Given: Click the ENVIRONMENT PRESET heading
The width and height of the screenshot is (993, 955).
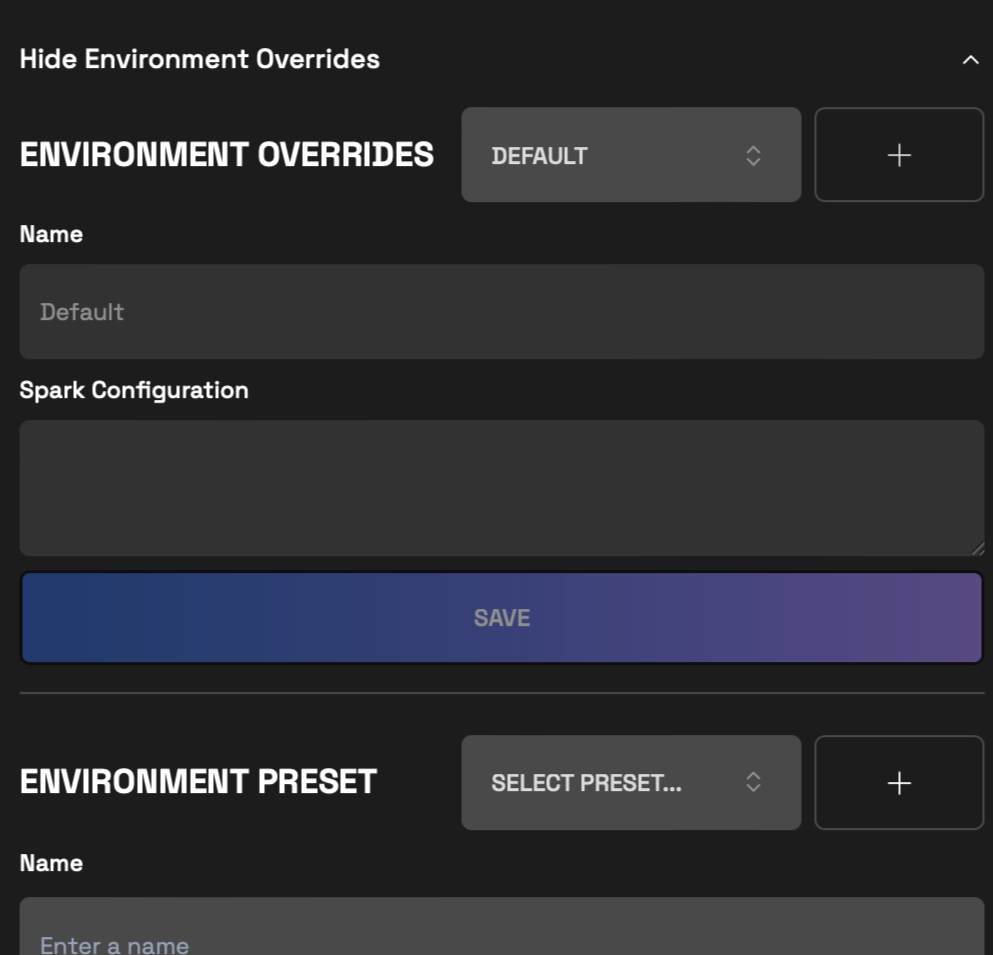Looking at the screenshot, I should pyautogui.click(x=197, y=782).
